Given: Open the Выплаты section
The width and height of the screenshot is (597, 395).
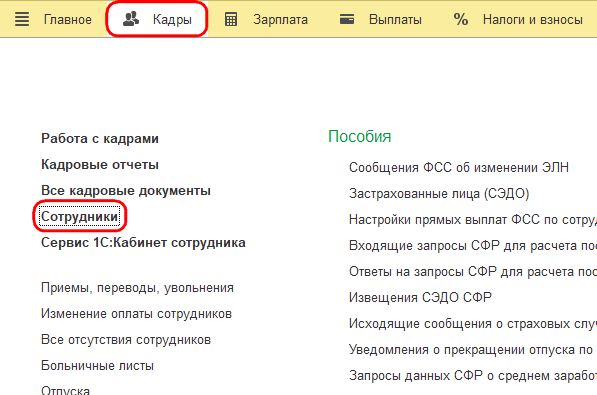Looking at the screenshot, I should pyautogui.click(x=395, y=19).
